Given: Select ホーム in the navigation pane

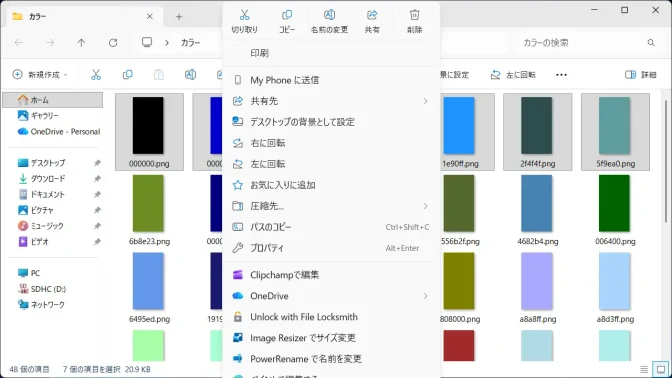Looking at the screenshot, I should point(53,100).
